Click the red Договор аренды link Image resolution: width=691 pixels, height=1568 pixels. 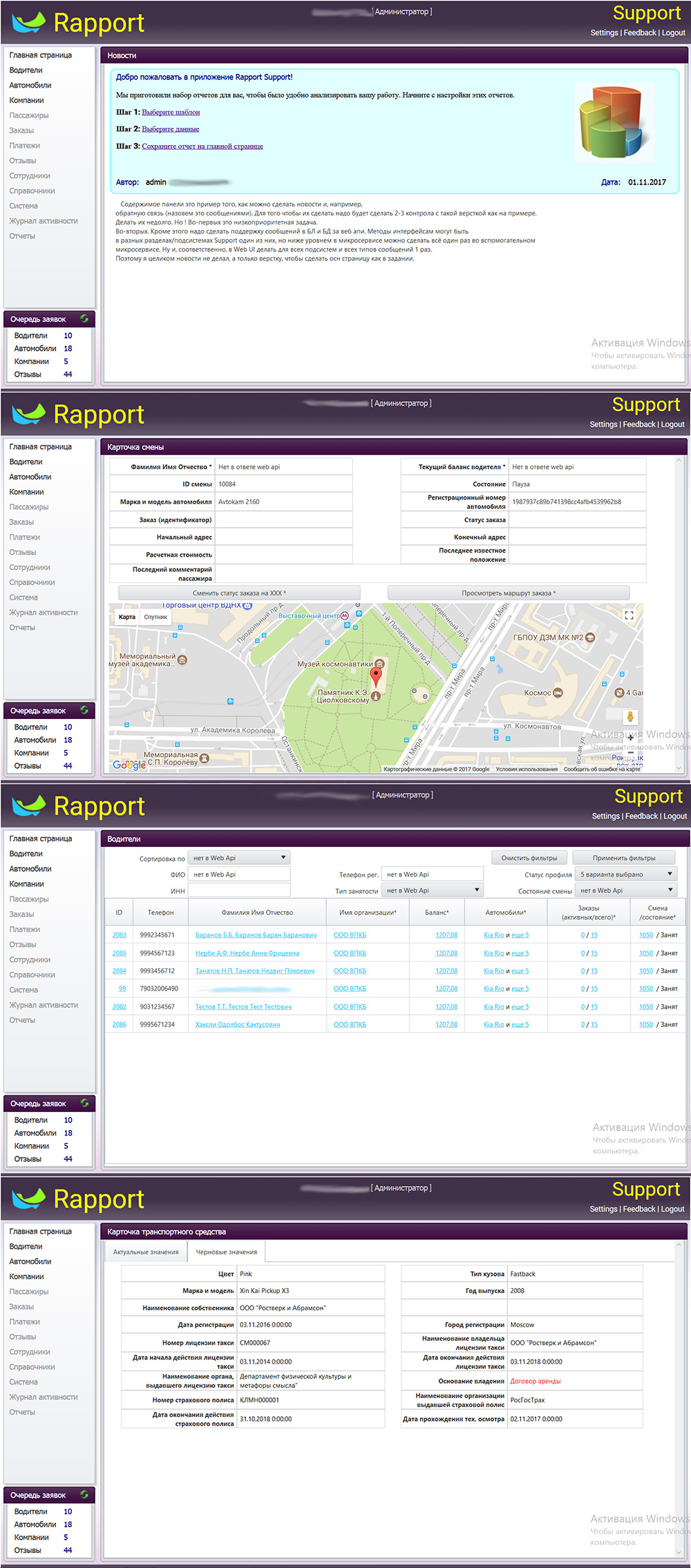(x=536, y=1381)
